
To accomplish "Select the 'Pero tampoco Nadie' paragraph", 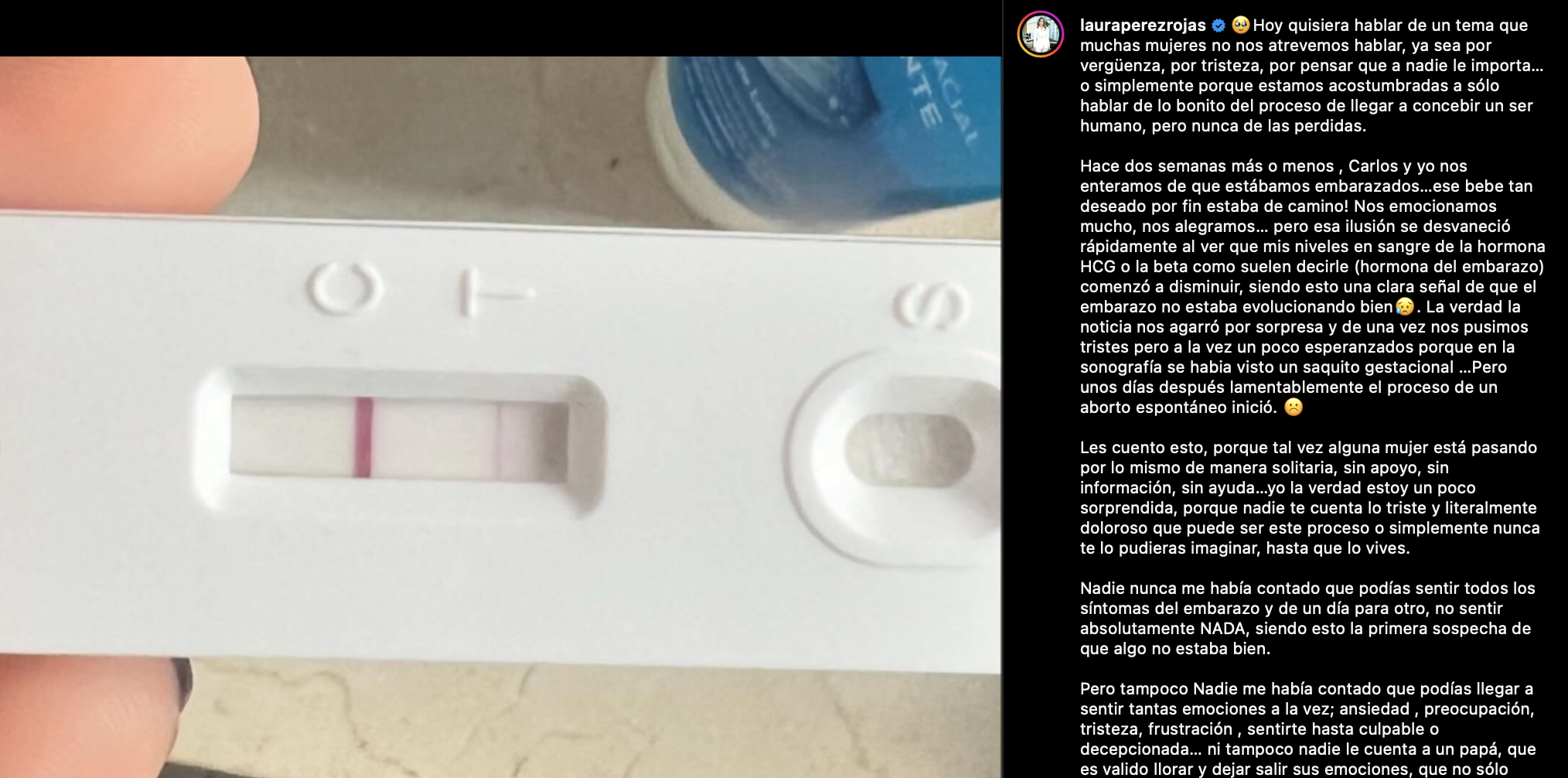I will [1308, 729].
